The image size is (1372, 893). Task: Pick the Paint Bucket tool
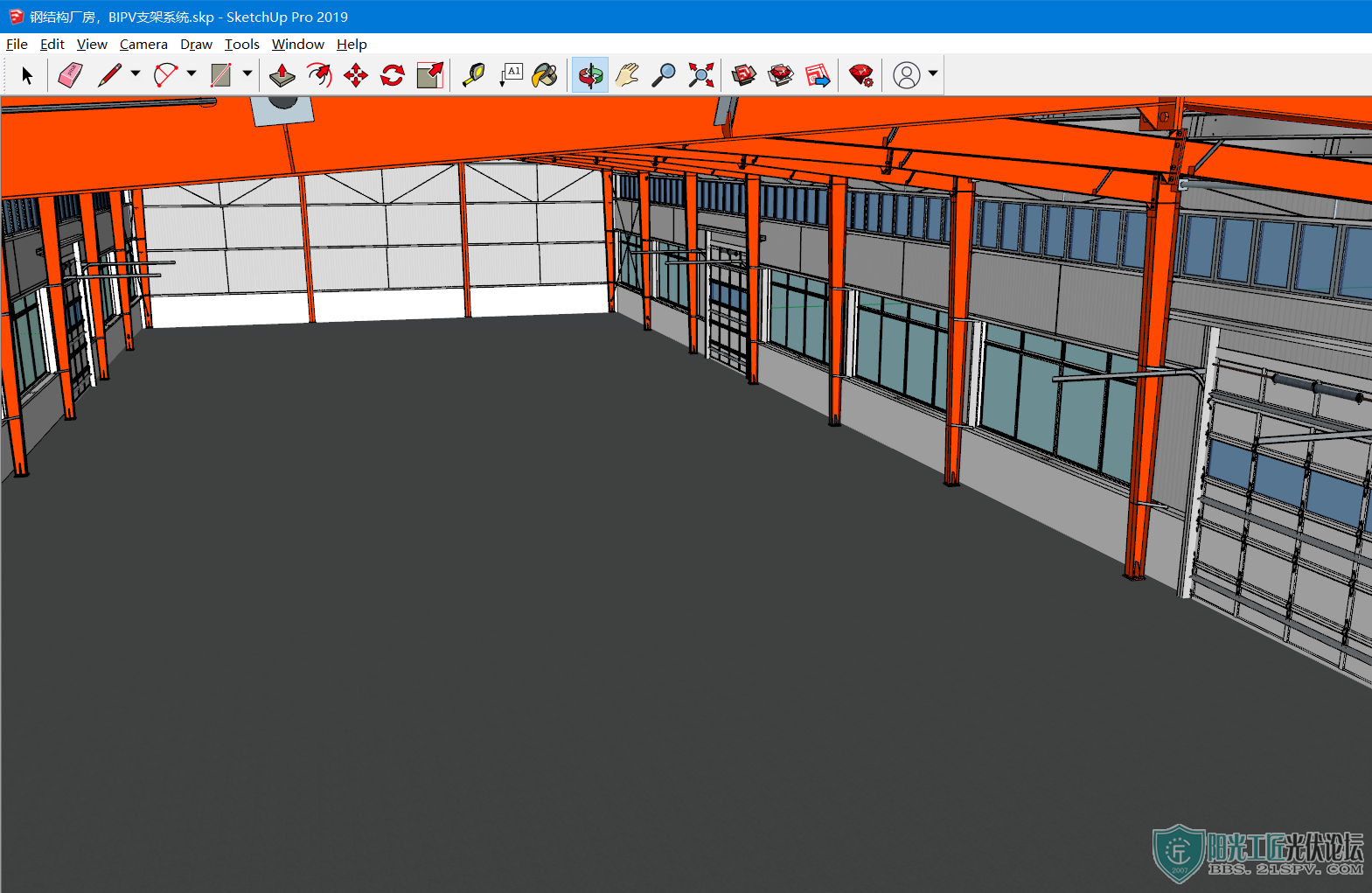(x=545, y=76)
